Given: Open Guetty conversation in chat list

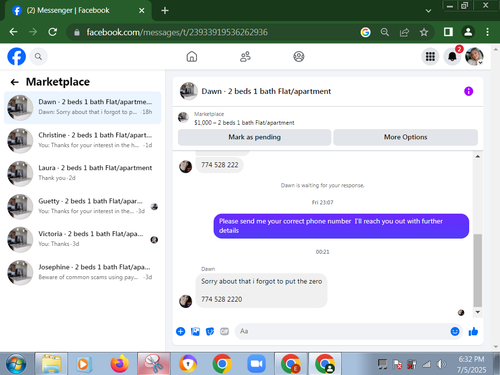Looking at the screenshot, I should click(83, 206).
